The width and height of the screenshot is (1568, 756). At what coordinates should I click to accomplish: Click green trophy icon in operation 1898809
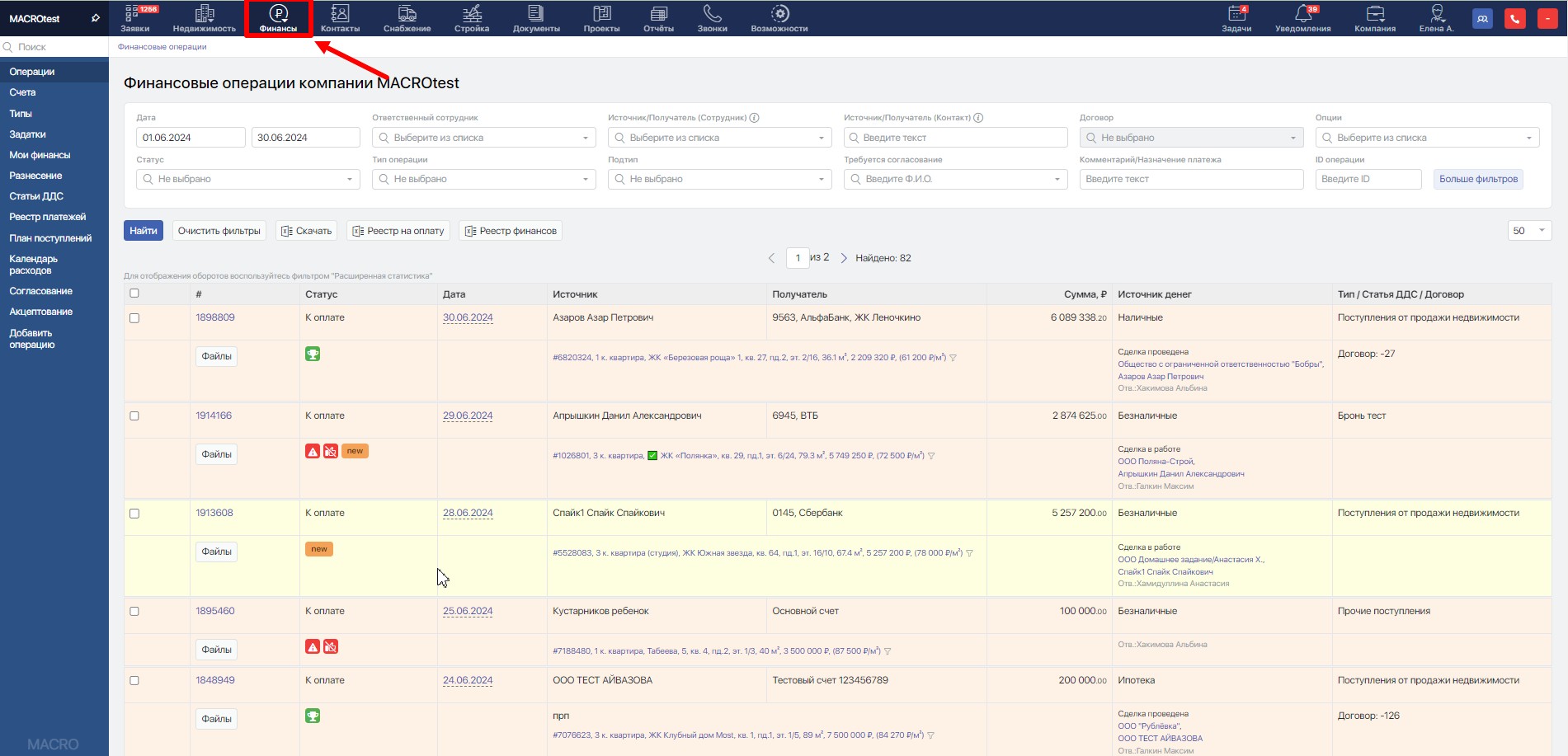313,355
